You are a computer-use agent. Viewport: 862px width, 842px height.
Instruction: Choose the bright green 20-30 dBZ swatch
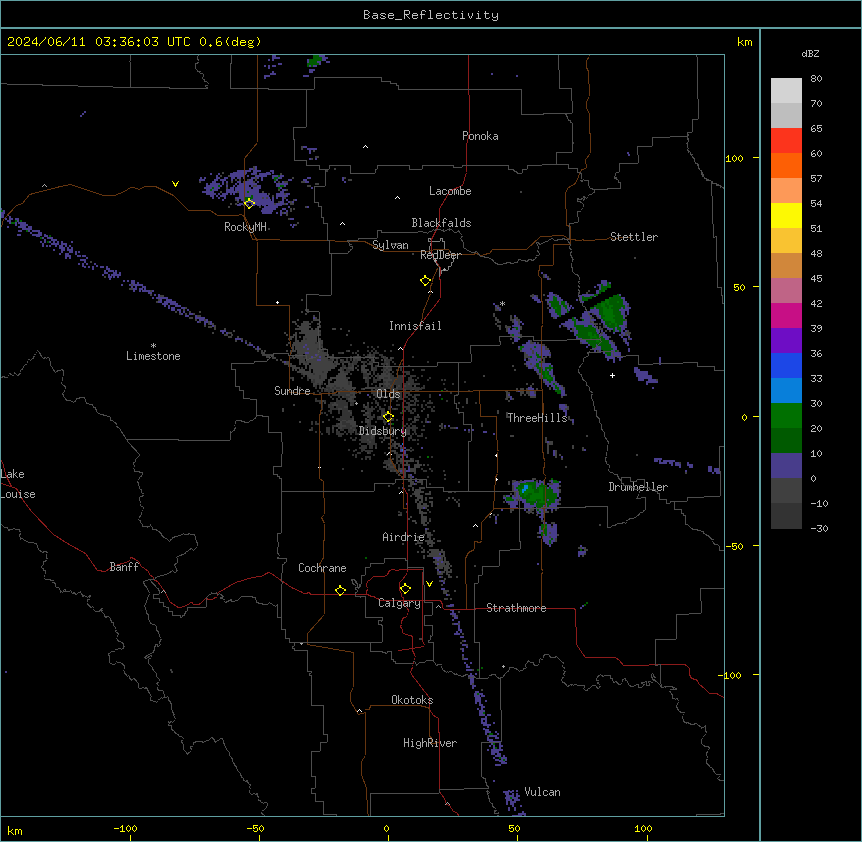786,416
